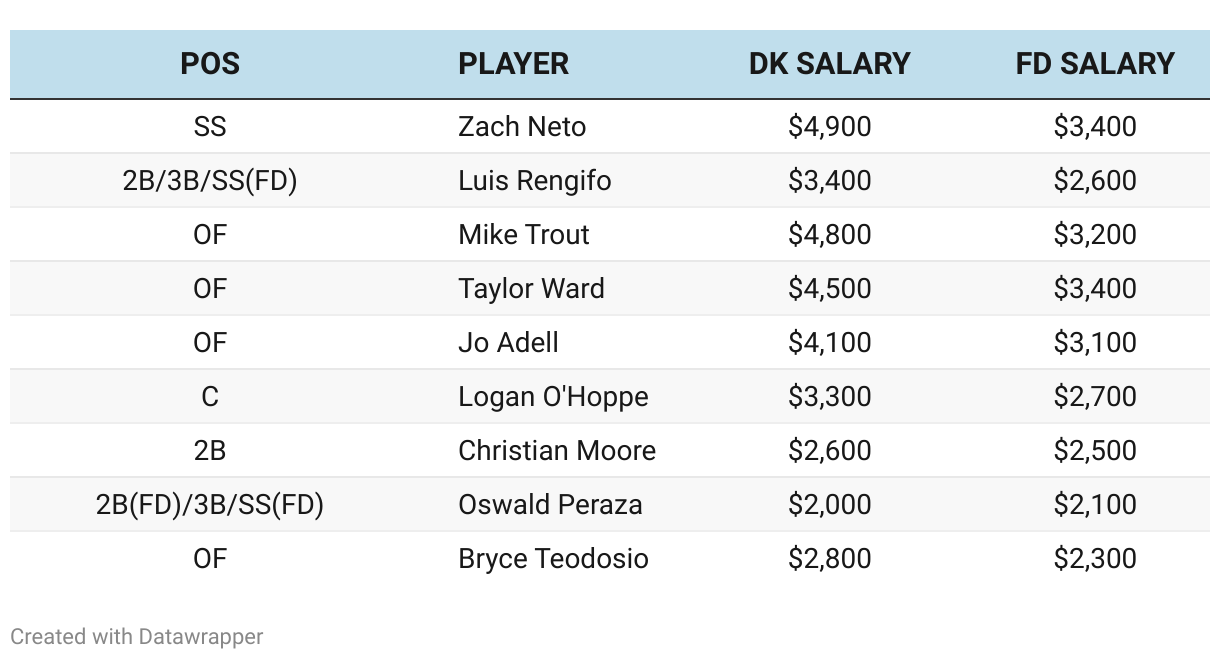This screenshot has width=1220, height=660.
Task: Click Zach Neto's $4,900 DK salary
Action: pos(829,127)
